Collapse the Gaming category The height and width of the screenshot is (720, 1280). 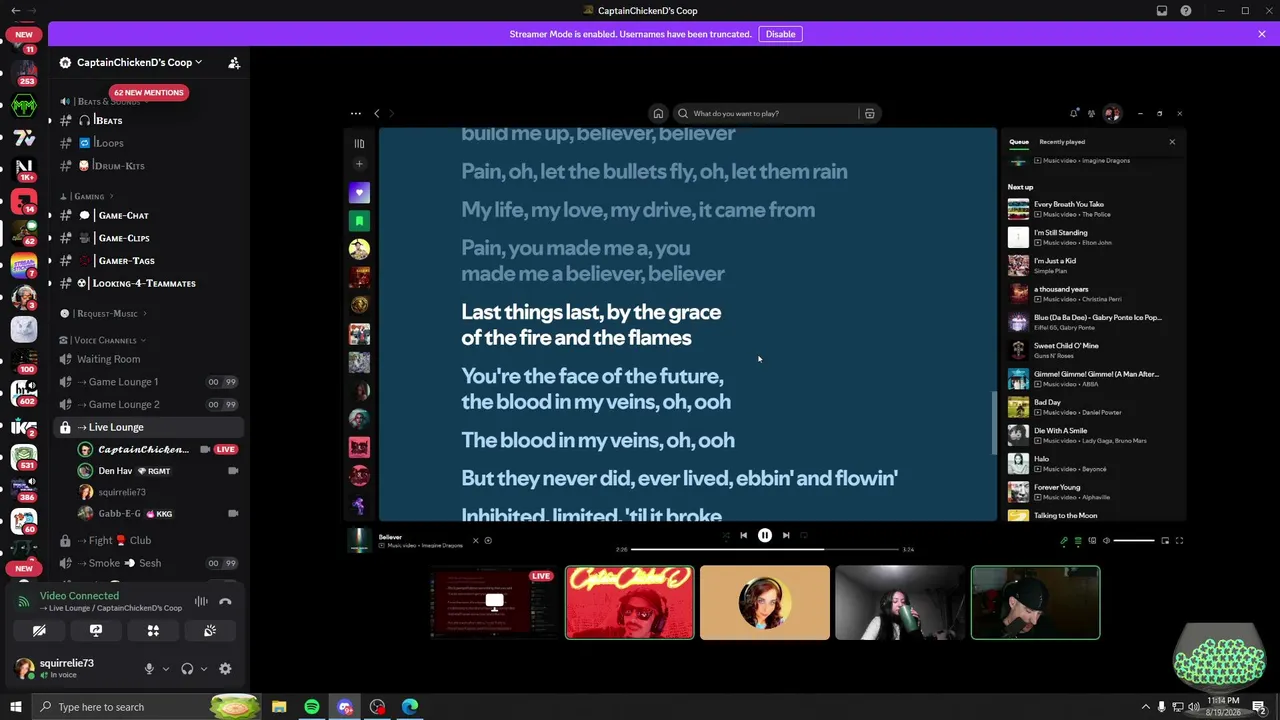point(87,196)
